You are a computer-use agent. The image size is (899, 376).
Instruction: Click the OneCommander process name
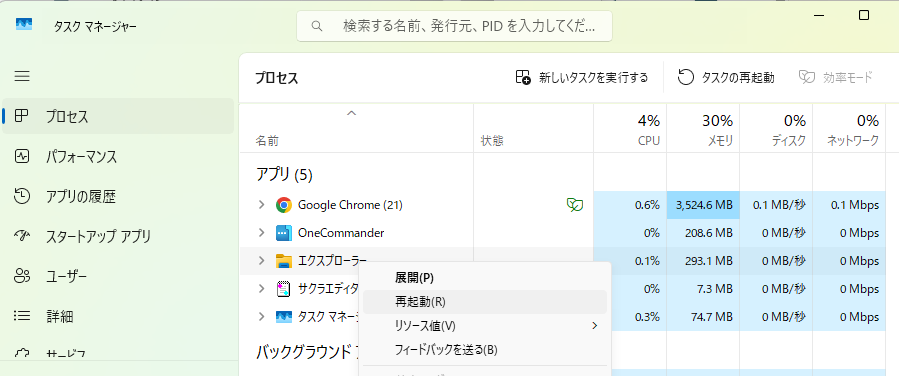pos(341,233)
